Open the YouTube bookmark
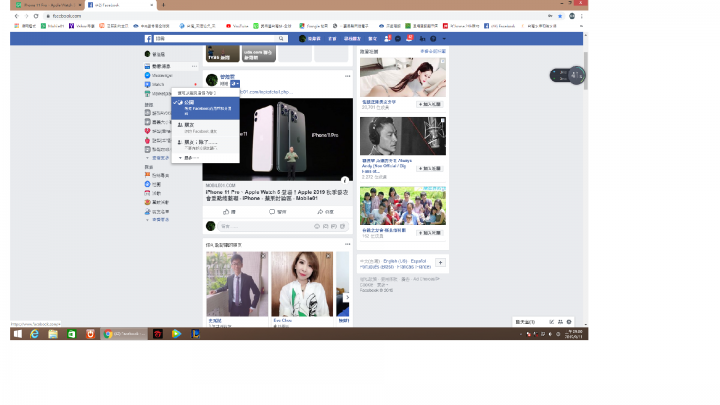720x405 pixels. pos(237,26)
